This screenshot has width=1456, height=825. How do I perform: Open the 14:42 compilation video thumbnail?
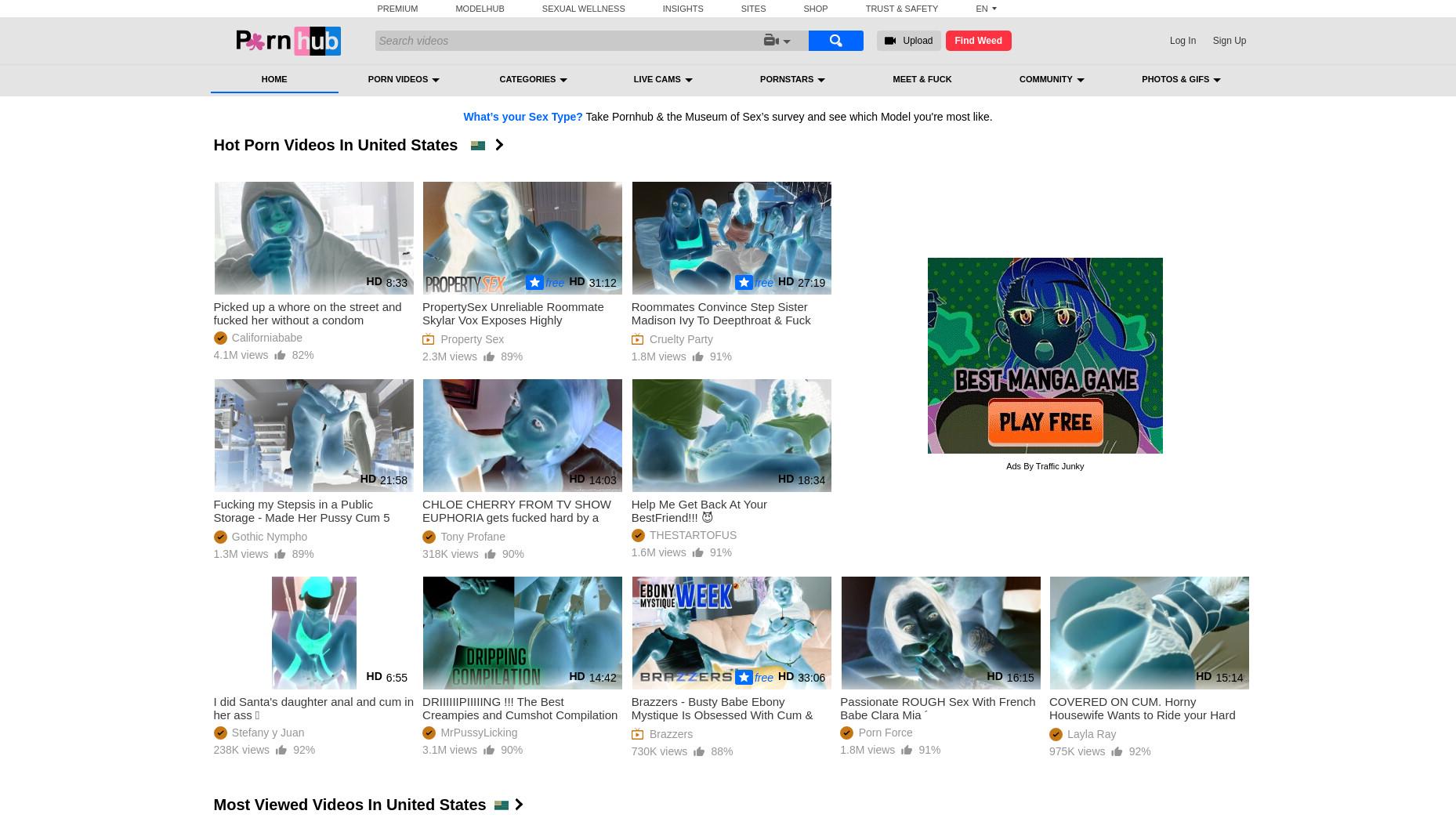point(522,633)
